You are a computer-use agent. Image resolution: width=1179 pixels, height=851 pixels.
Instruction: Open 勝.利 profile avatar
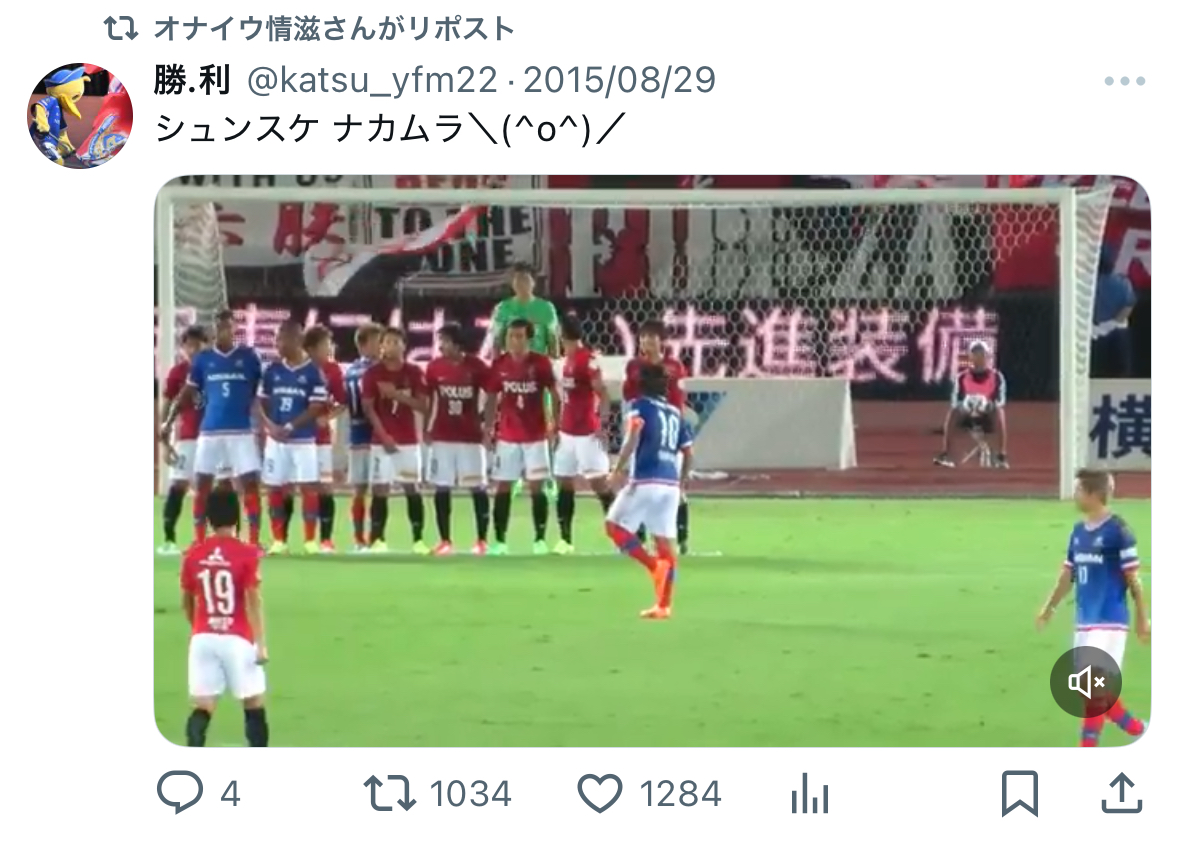pos(80,116)
